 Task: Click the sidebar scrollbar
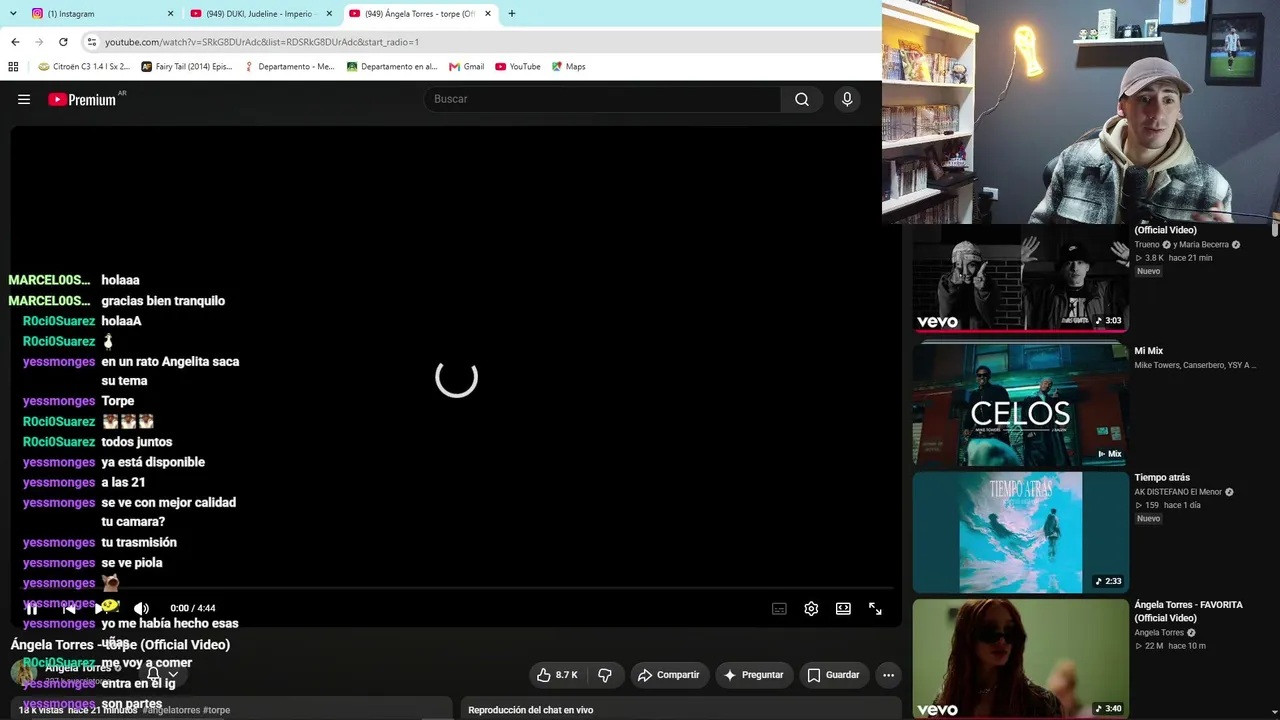click(x=1274, y=229)
